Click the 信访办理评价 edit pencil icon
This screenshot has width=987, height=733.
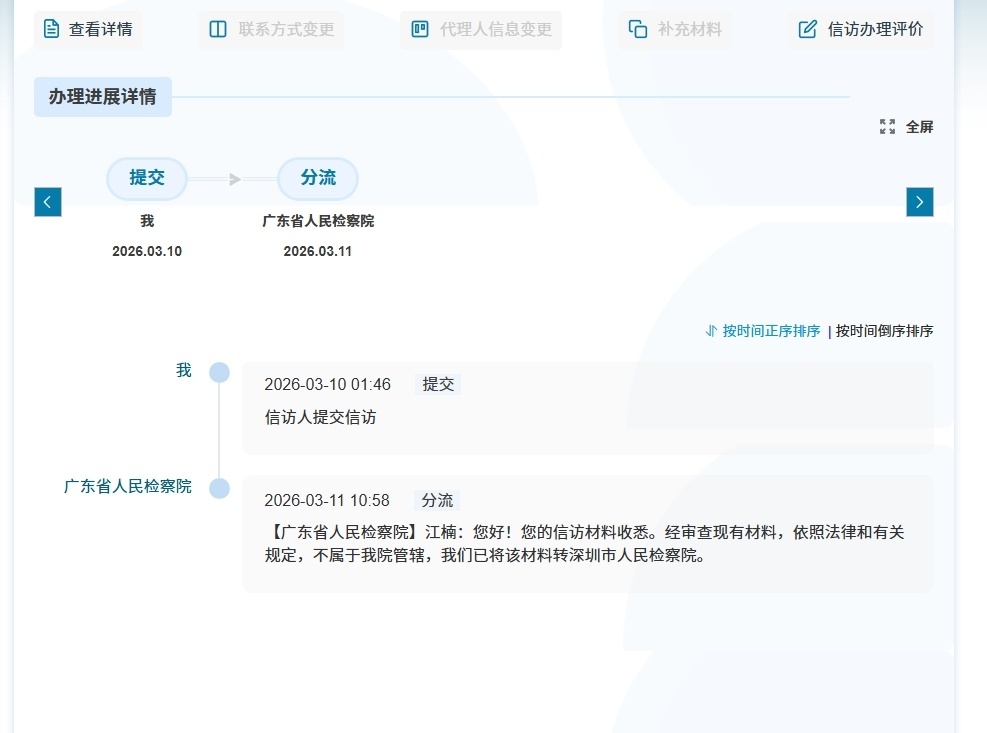pos(808,29)
